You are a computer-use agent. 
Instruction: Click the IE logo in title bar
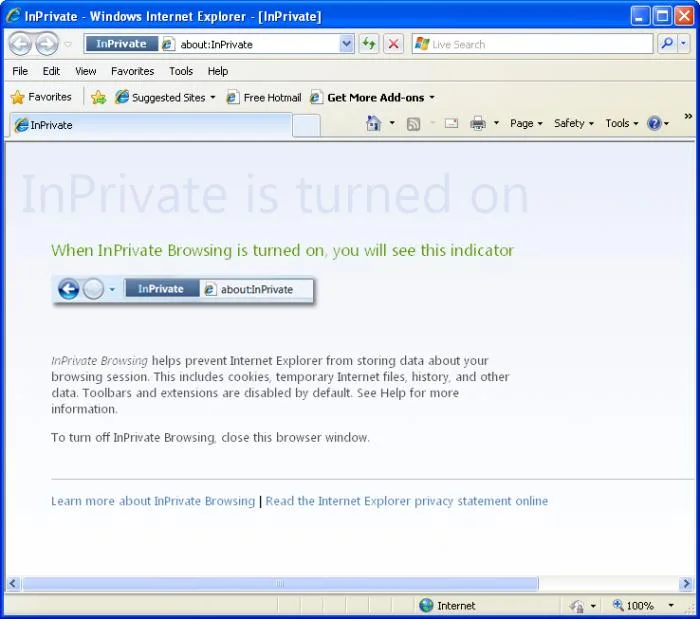(13, 16)
